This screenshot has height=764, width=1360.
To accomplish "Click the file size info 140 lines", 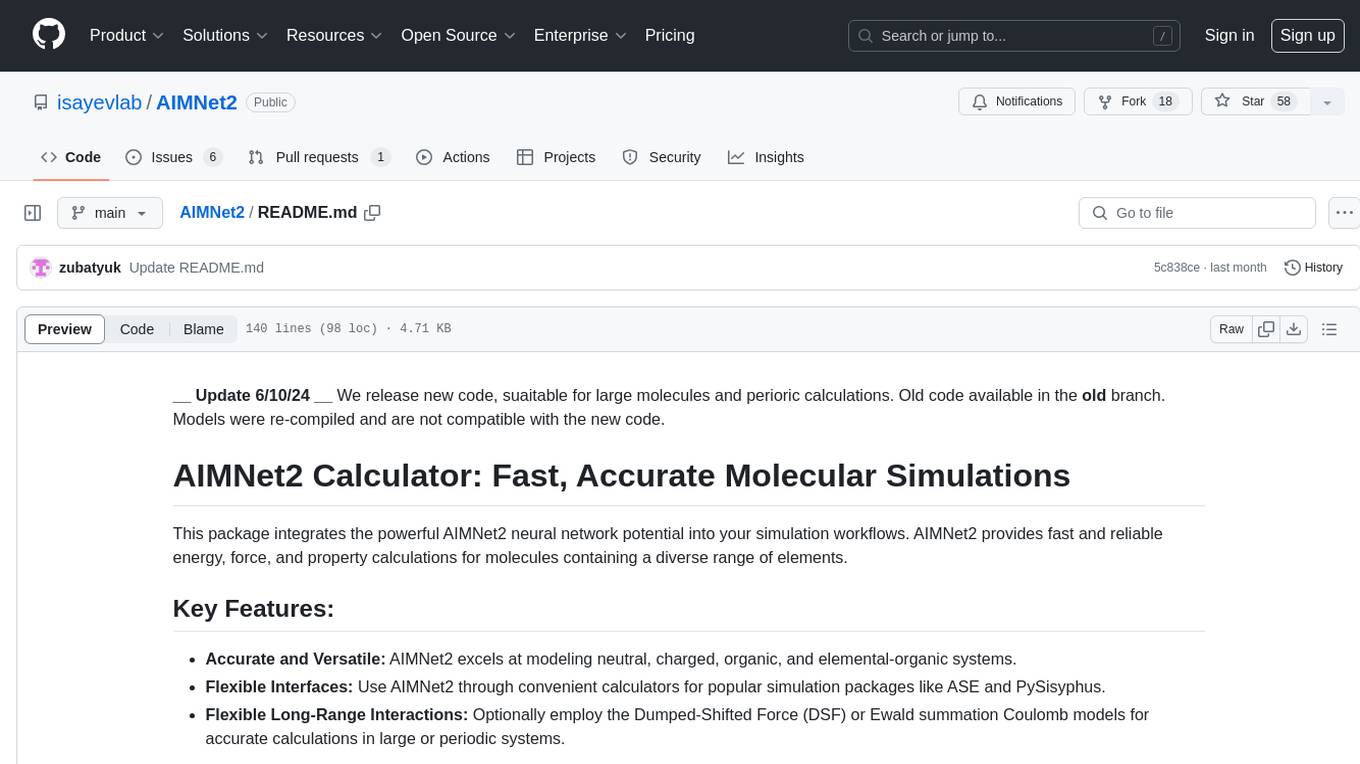I will point(348,329).
